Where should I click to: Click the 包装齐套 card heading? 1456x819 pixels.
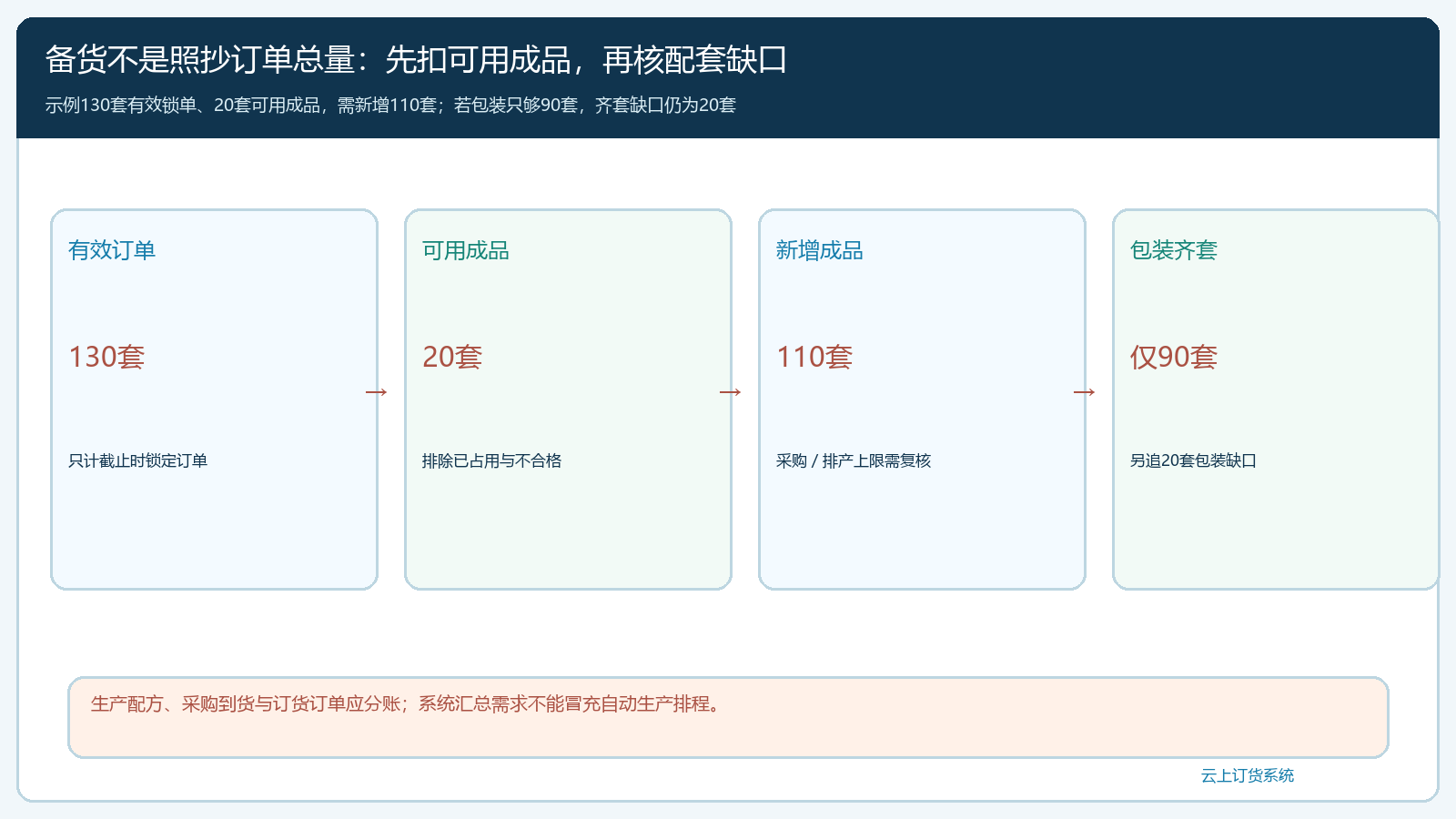click(x=1174, y=250)
